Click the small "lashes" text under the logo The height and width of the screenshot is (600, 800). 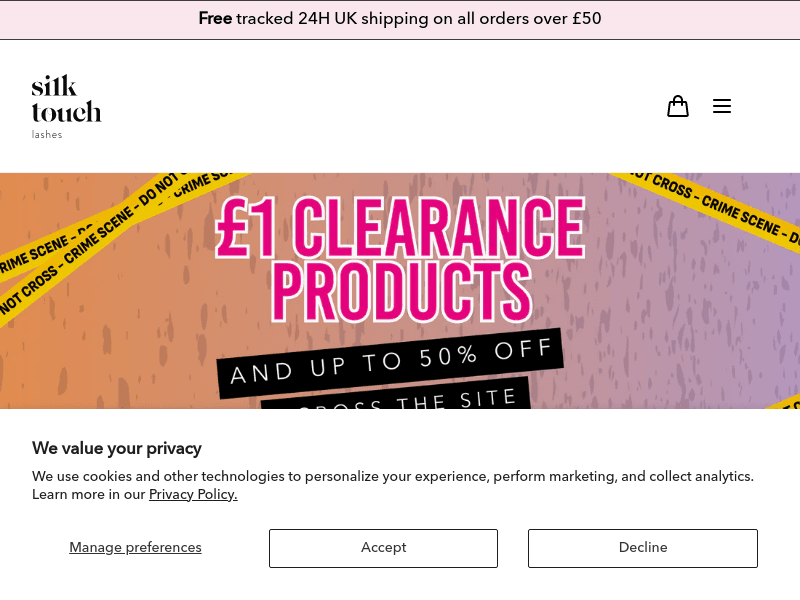[47, 135]
